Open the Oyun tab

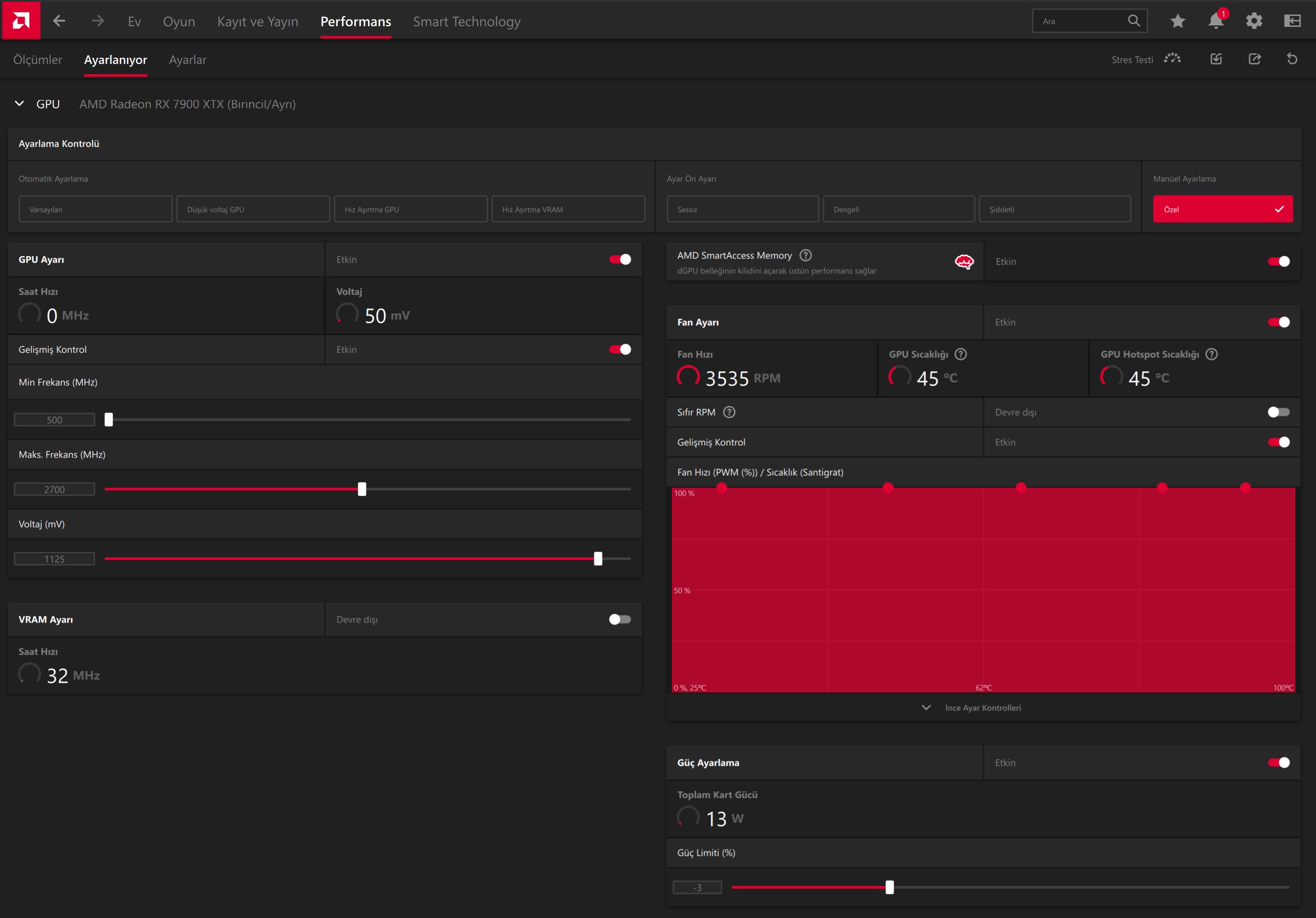click(179, 21)
